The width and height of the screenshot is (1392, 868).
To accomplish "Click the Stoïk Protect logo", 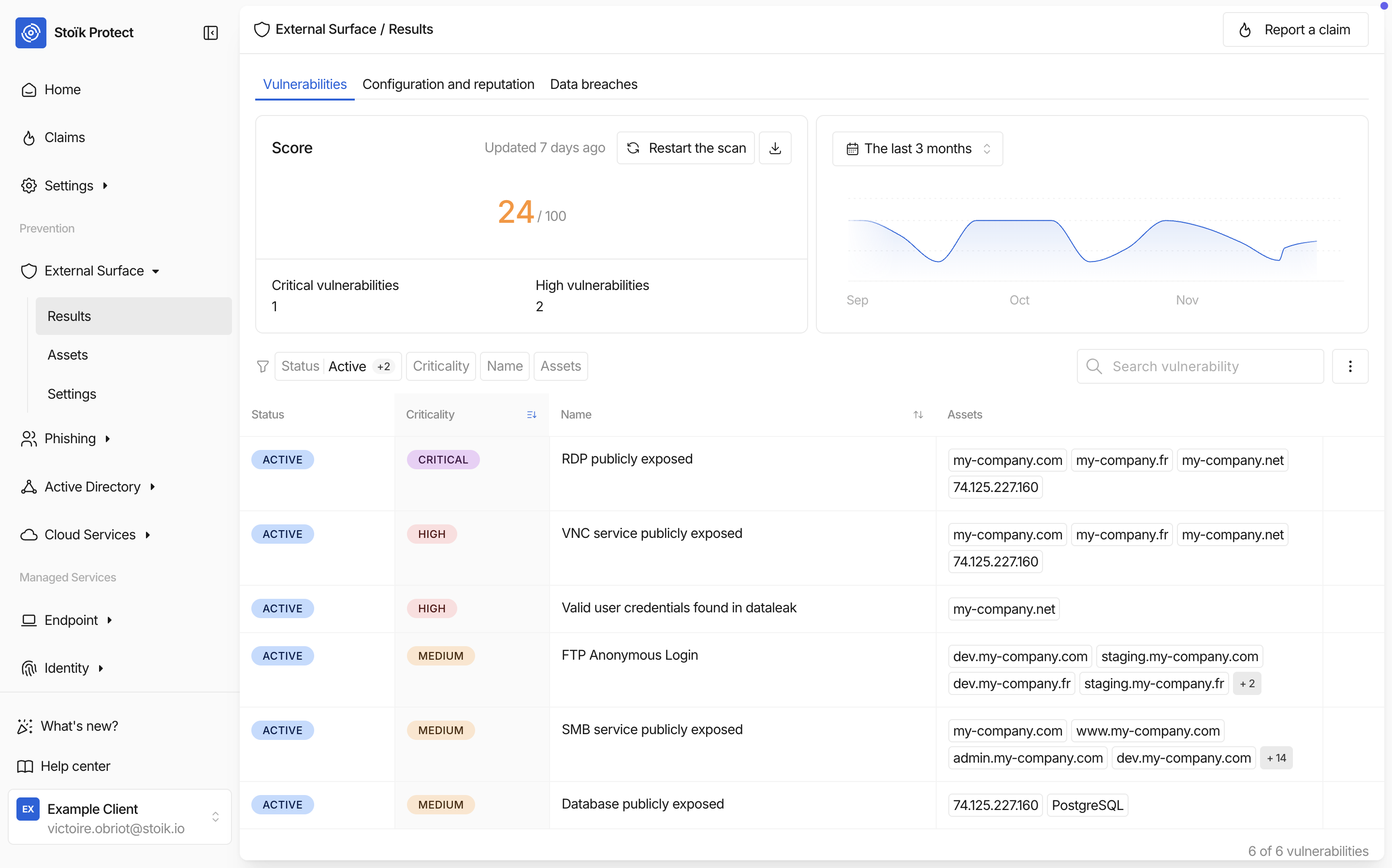I will [31, 33].
